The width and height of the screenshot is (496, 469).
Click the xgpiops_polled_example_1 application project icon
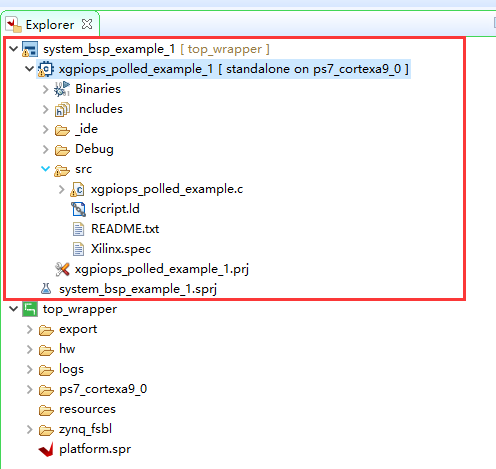click(45, 69)
